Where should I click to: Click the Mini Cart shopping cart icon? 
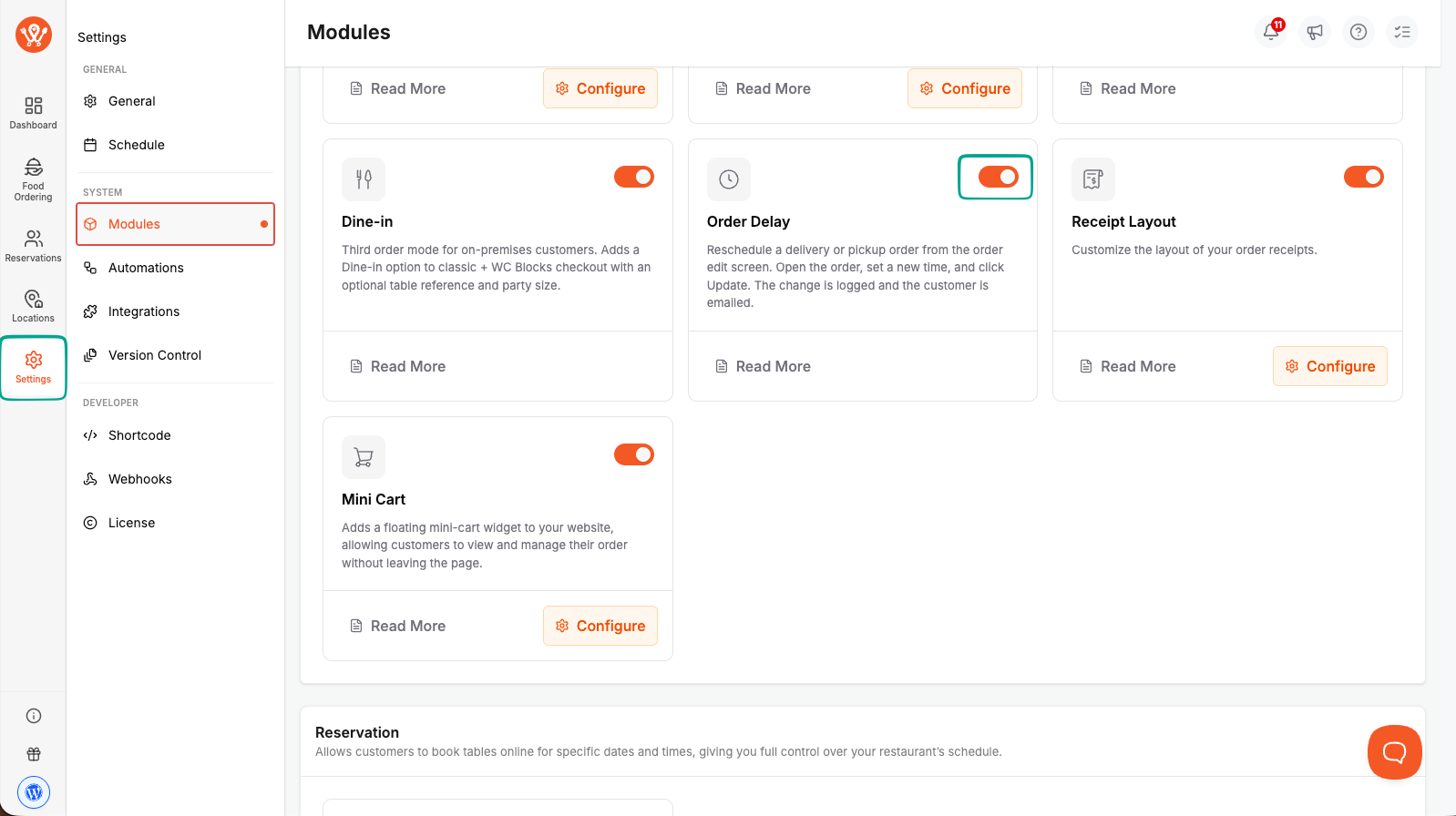pyautogui.click(x=364, y=457)
